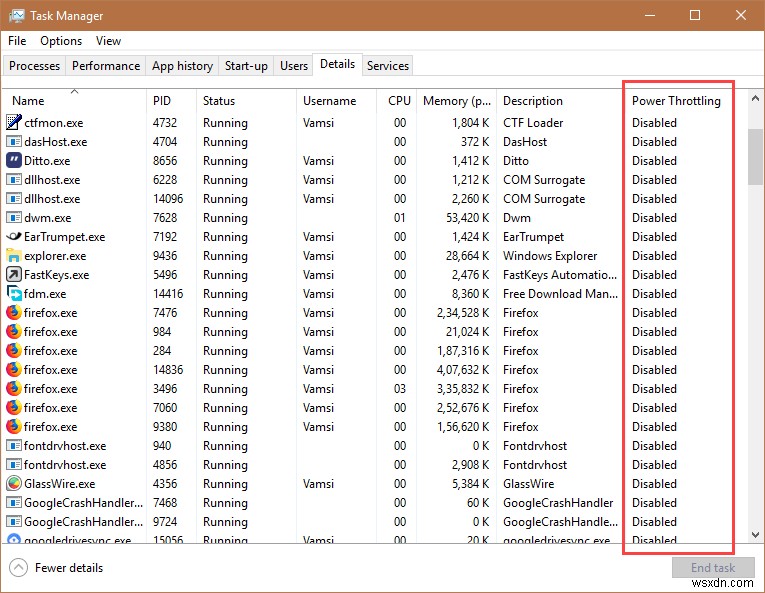Click the Disabled value for Ditto.exe

654,161
